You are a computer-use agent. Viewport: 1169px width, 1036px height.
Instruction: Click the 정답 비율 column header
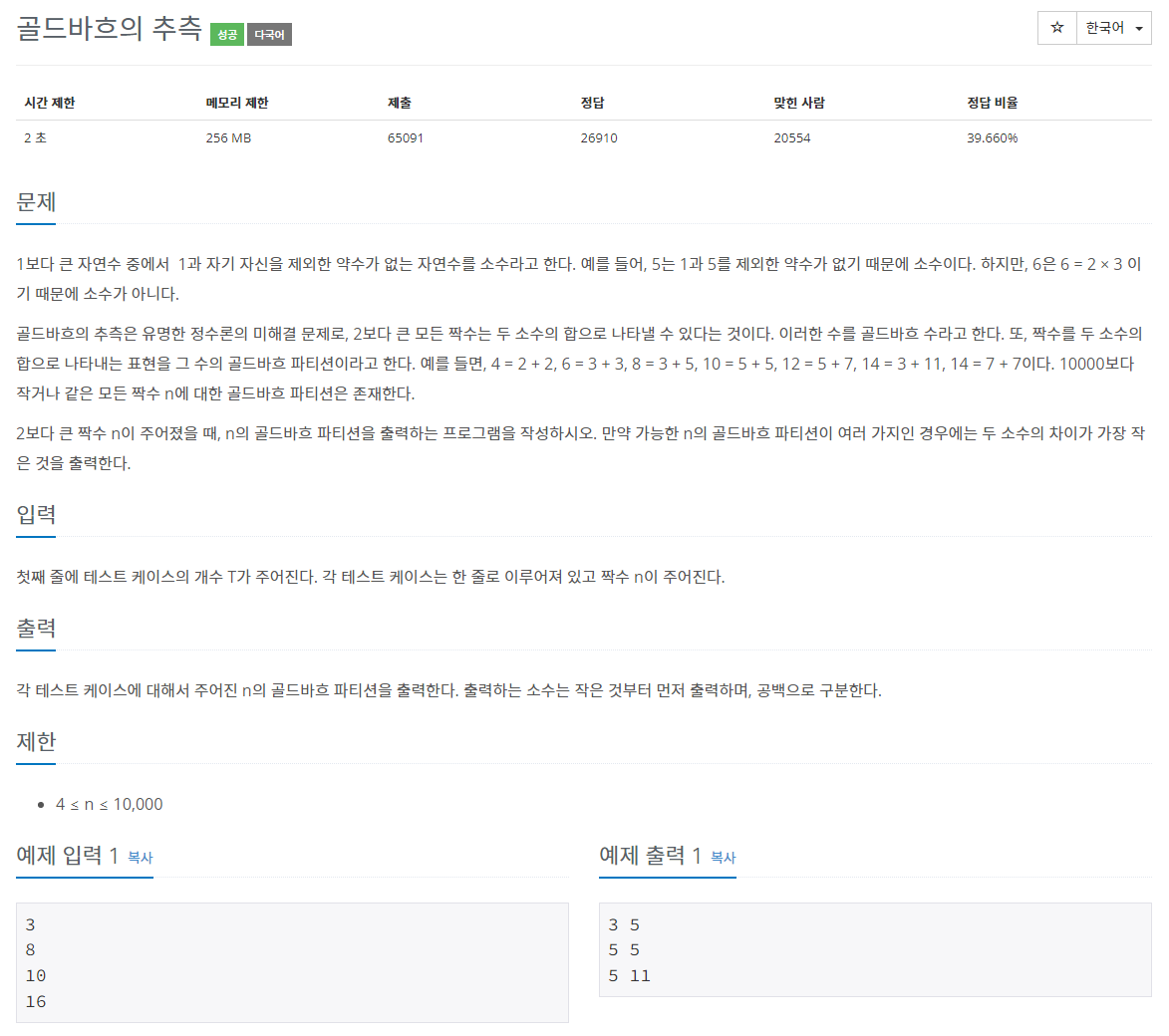(993, 103)
